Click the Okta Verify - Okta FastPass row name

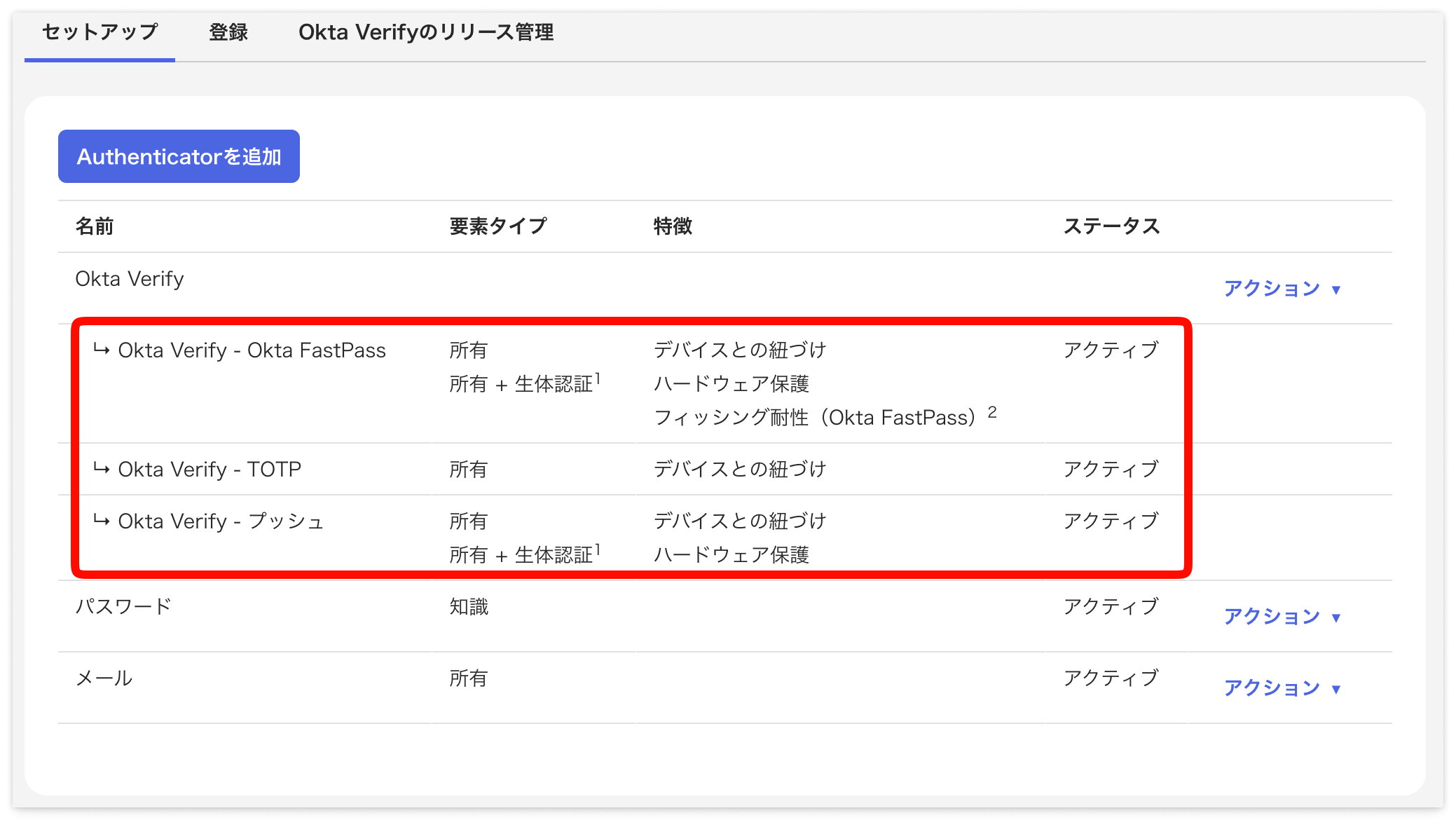click(x=252, y=350)
